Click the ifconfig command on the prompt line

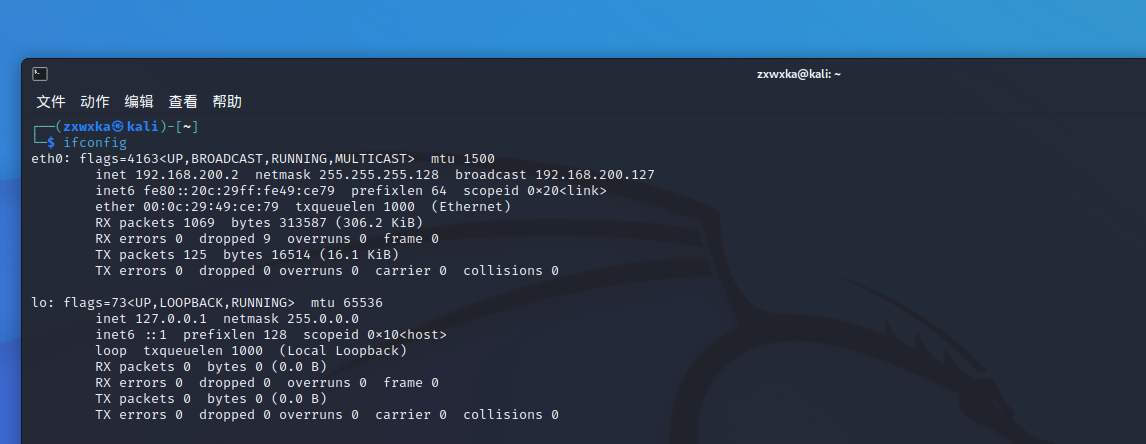click(x=95, y=143)
